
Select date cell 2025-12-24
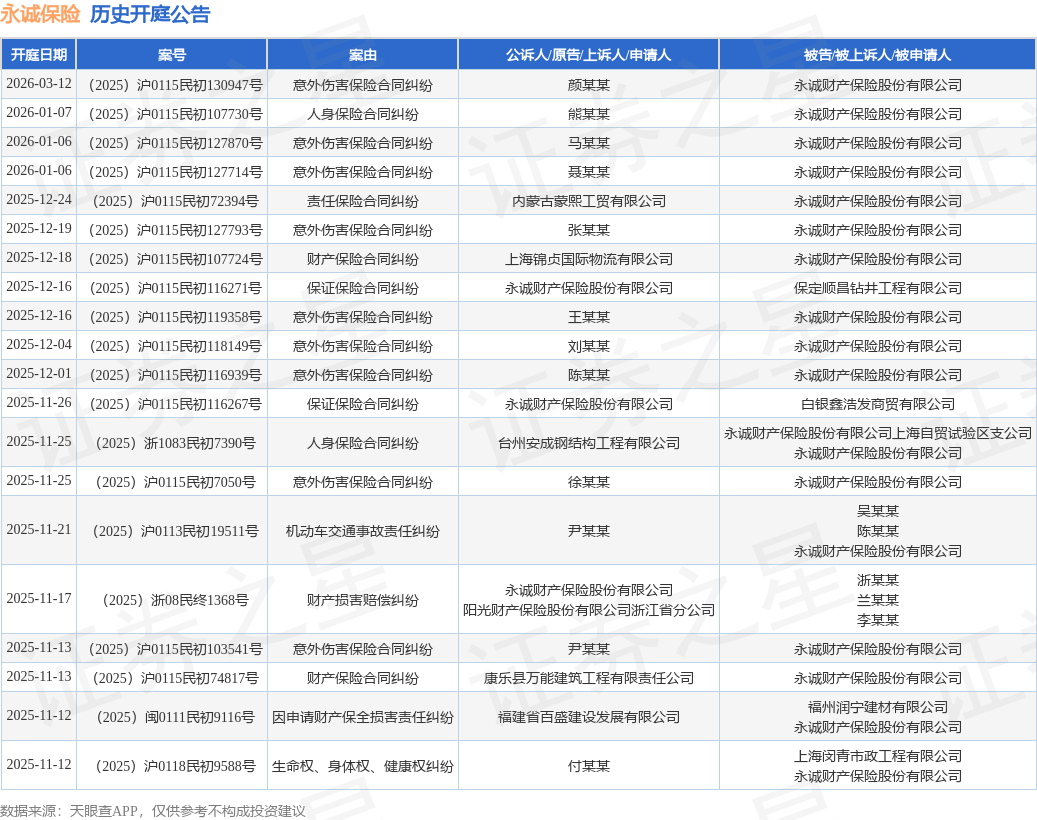coord(39,200)
